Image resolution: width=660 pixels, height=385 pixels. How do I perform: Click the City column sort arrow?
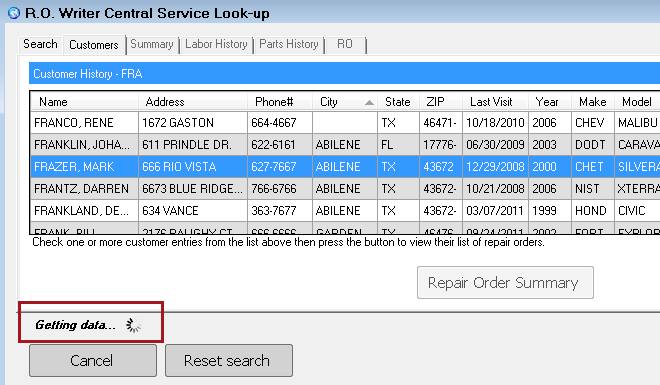(x=369, y=102)
